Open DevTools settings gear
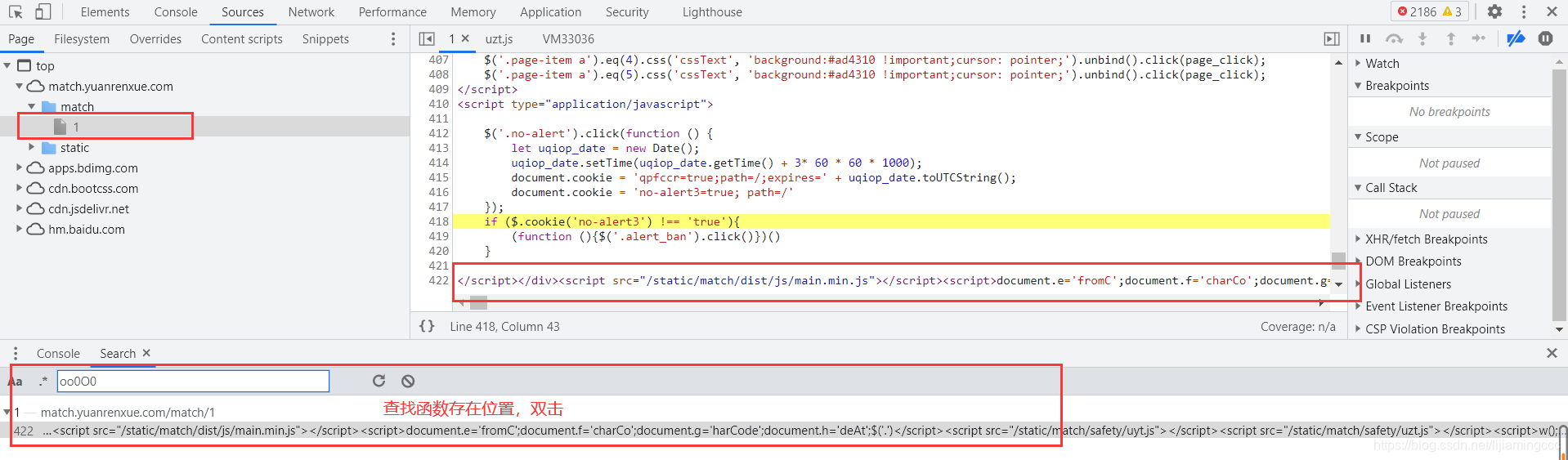The height and width of the screenshot is (460, 1568). 1494,11
